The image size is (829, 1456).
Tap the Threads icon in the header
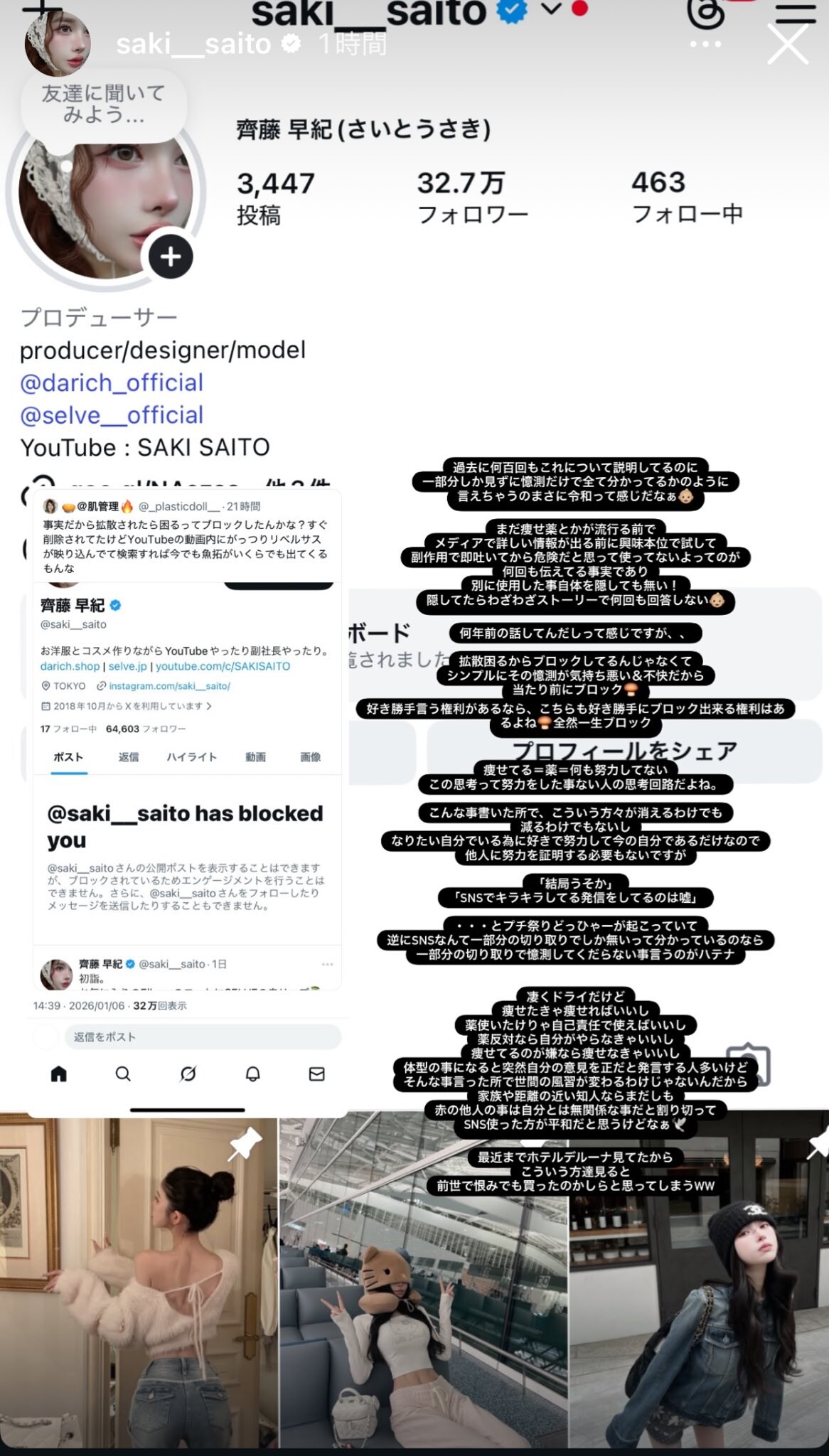tap(705, 13)
